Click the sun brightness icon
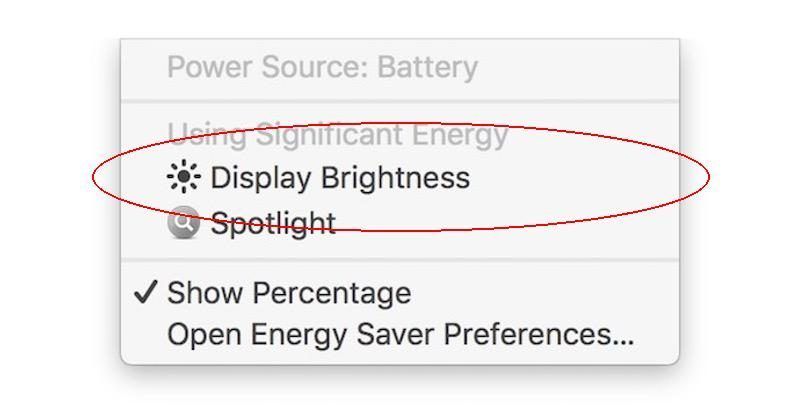This screenshot has width=800, height=420. click(x=183, y=178)
